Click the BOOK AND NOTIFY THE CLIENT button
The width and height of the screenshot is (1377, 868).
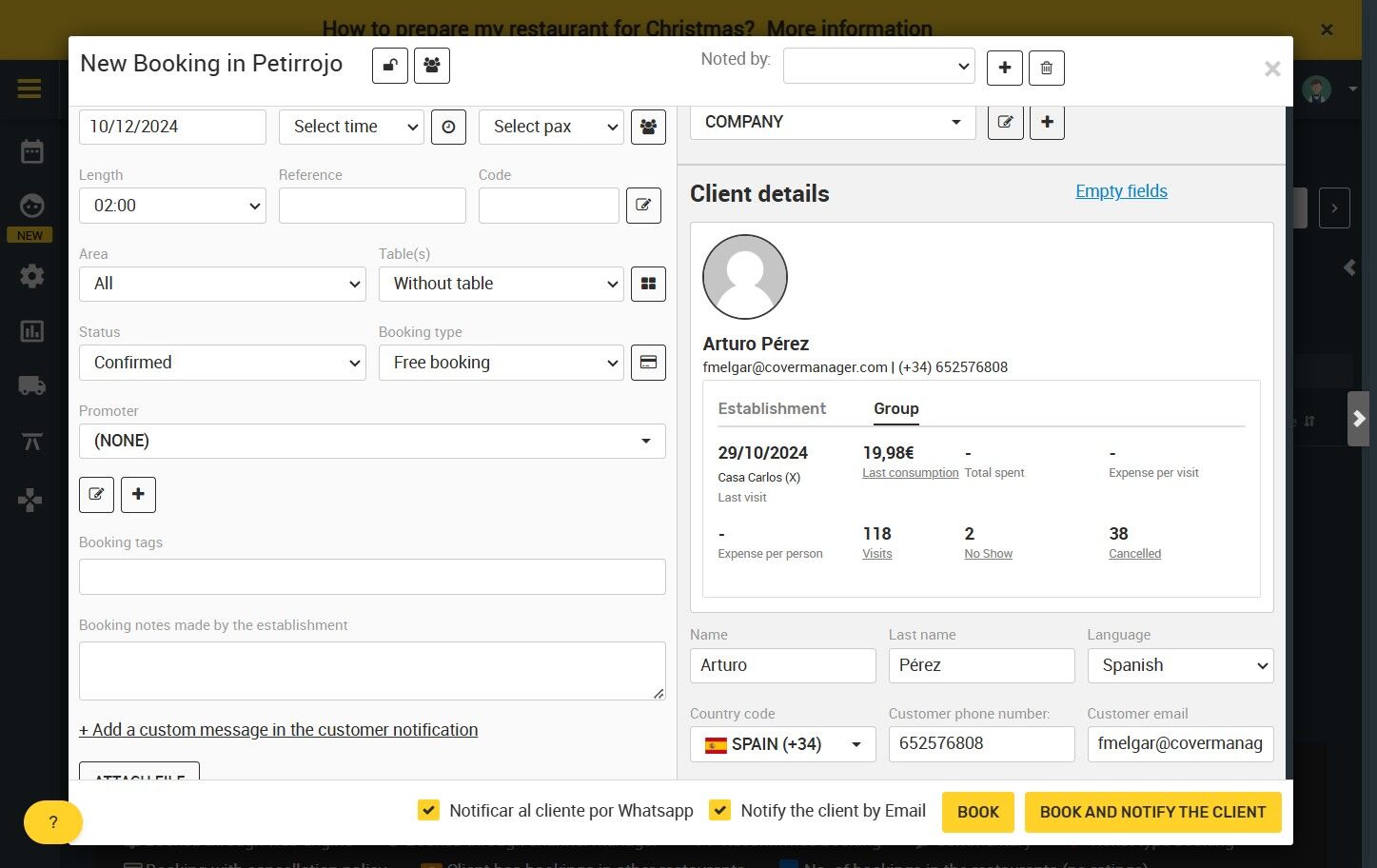[x=1152, y=812]
